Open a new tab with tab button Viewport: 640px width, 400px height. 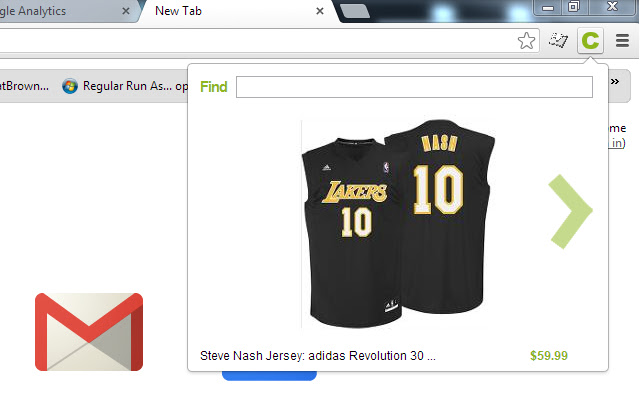click(x=355, y=11)
